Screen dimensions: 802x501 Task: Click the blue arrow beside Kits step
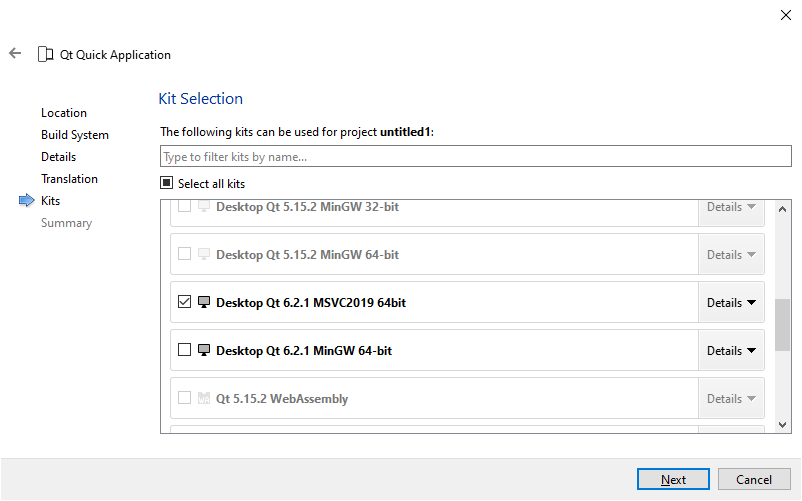click(26, 201)
